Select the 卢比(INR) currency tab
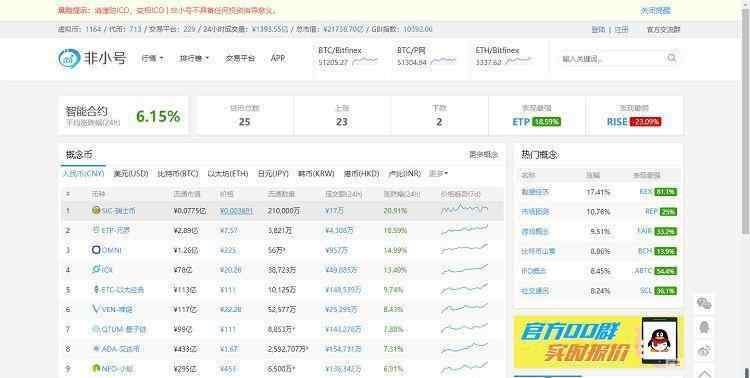 click(x=405, y=173)
